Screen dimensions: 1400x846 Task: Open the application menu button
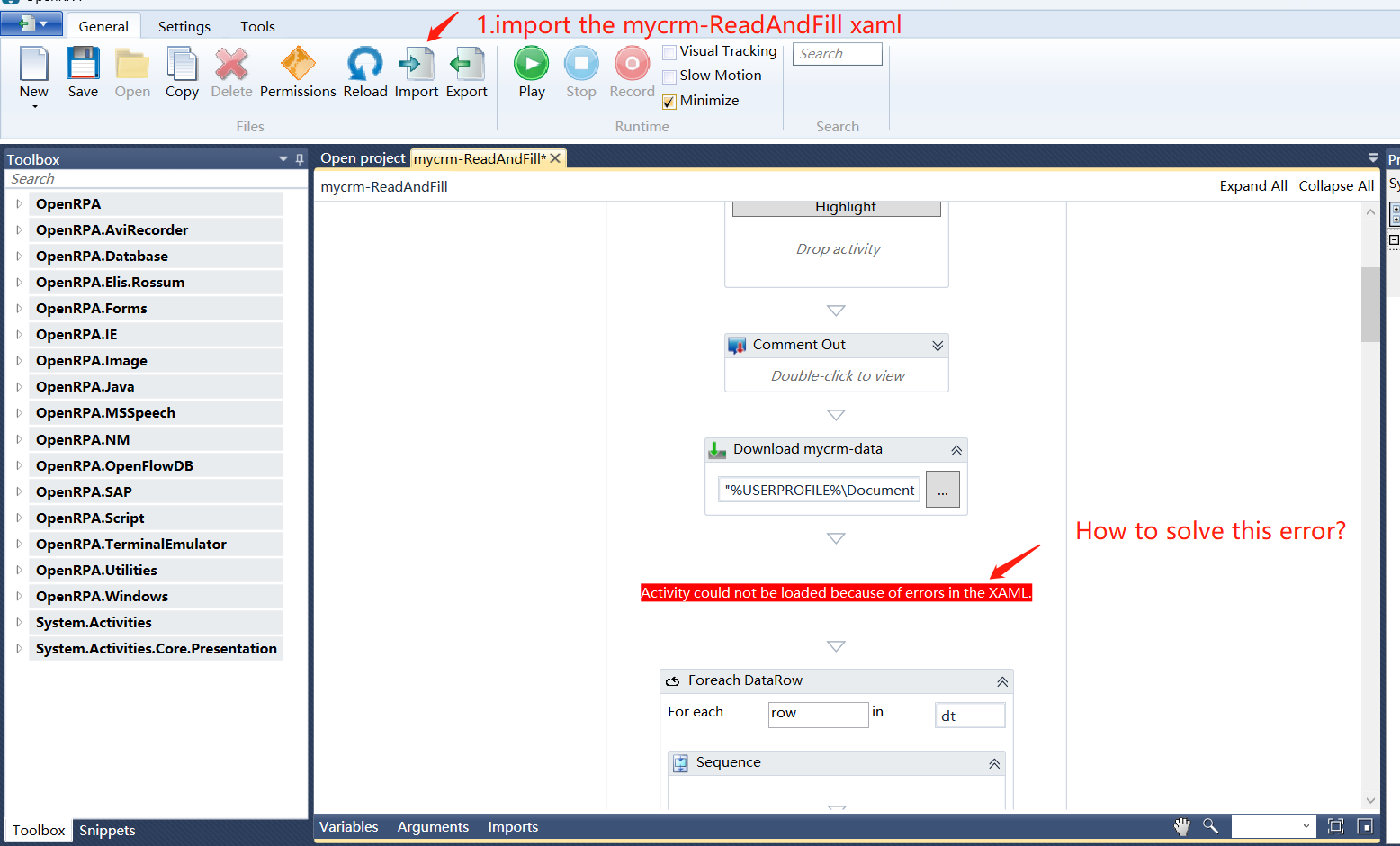point(31,24)
